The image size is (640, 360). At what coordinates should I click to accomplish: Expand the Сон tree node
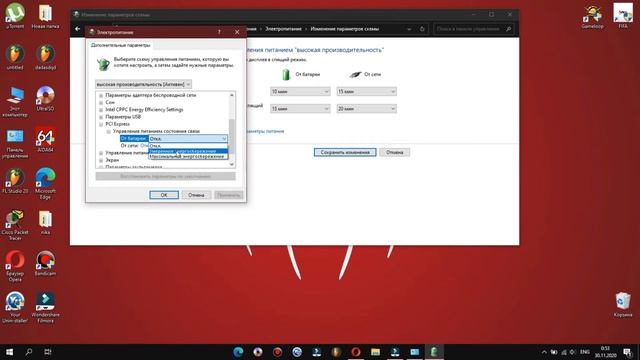coord(101,102)
